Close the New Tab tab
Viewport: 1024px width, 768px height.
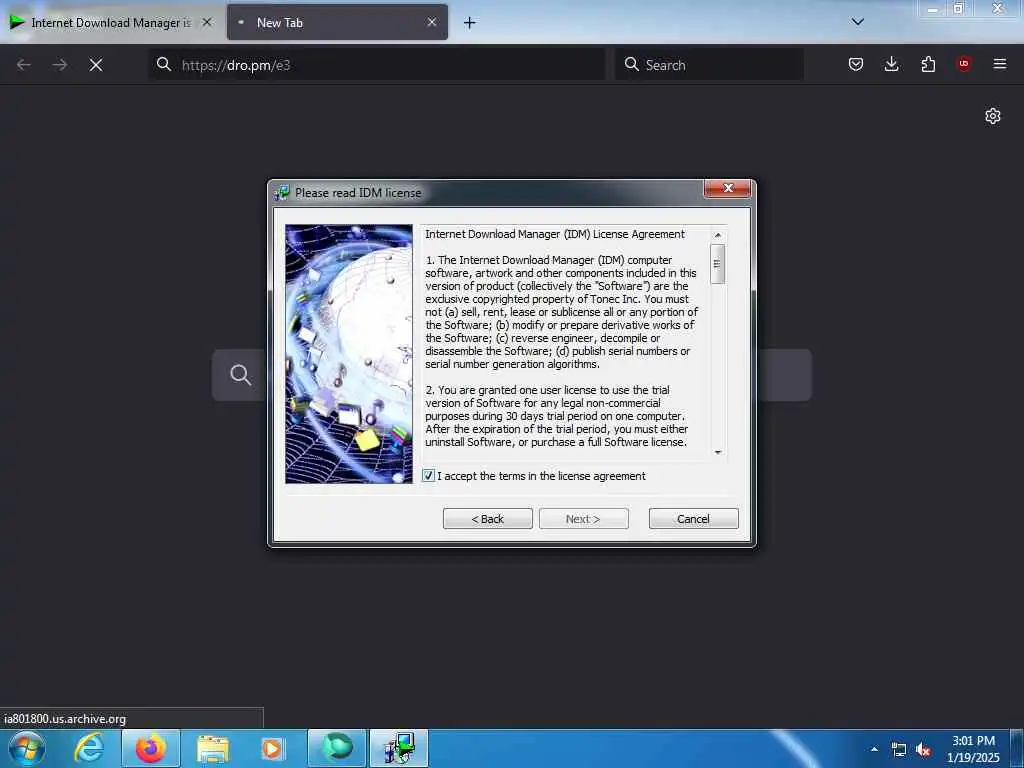pos(432,22)
